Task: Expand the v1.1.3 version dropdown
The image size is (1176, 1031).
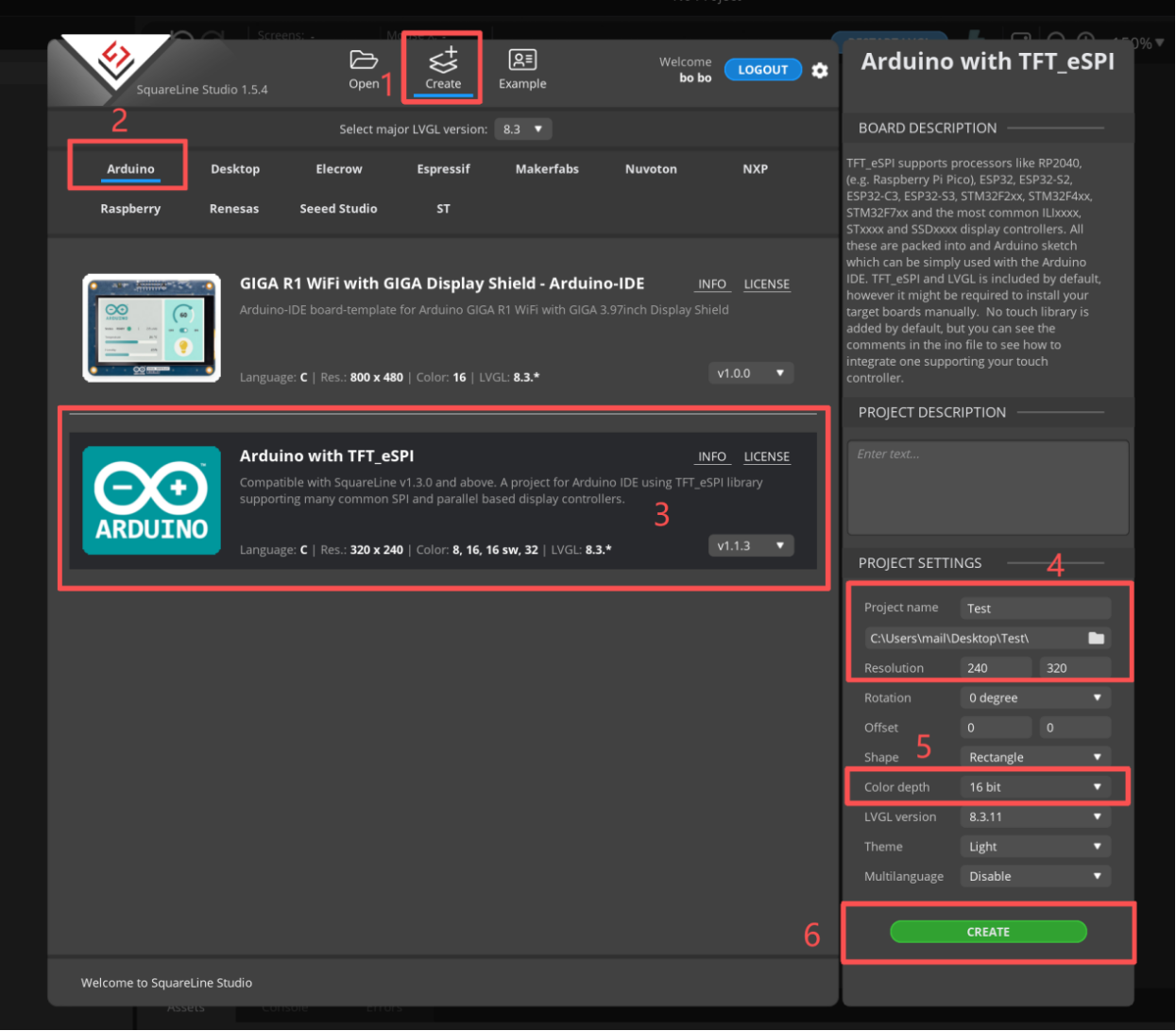Action: coord(751,546)
